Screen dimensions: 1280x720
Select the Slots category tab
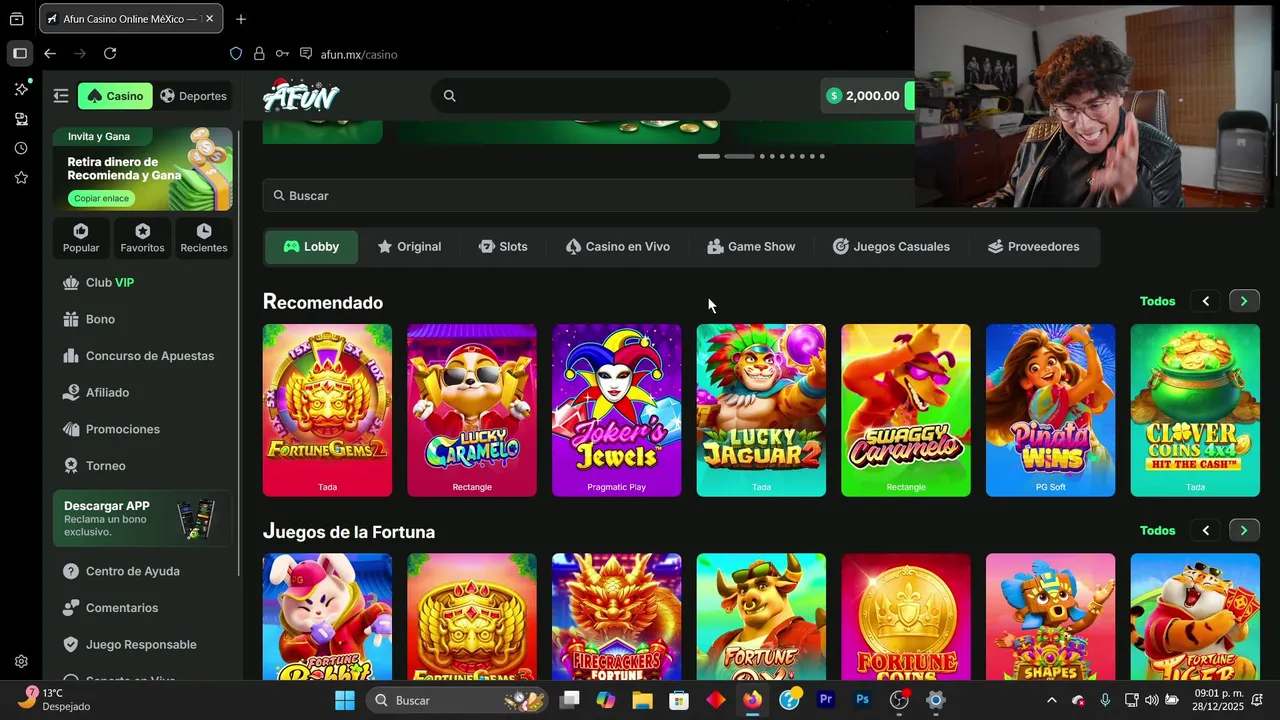503,247
